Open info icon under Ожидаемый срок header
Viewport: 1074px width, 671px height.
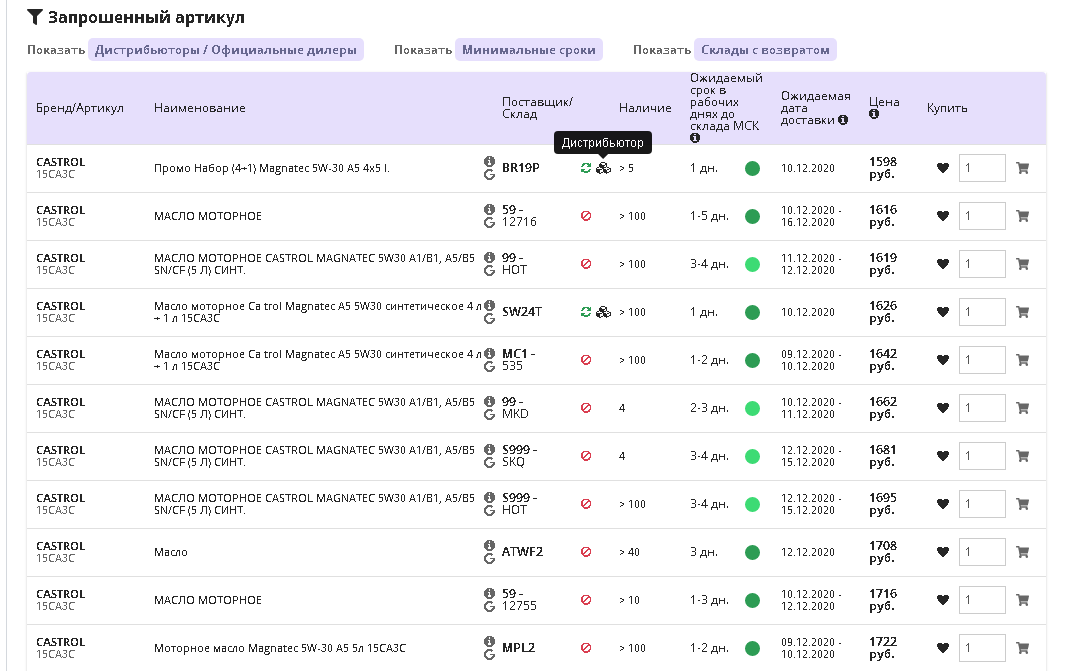[695, 138]
